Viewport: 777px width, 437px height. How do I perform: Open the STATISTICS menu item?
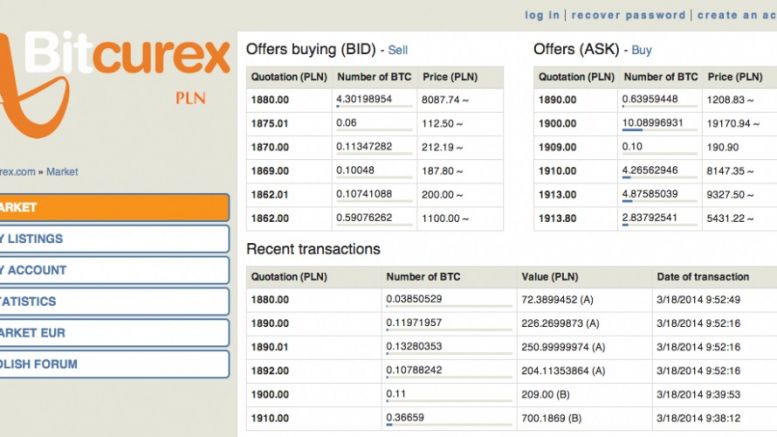[114, 301]
